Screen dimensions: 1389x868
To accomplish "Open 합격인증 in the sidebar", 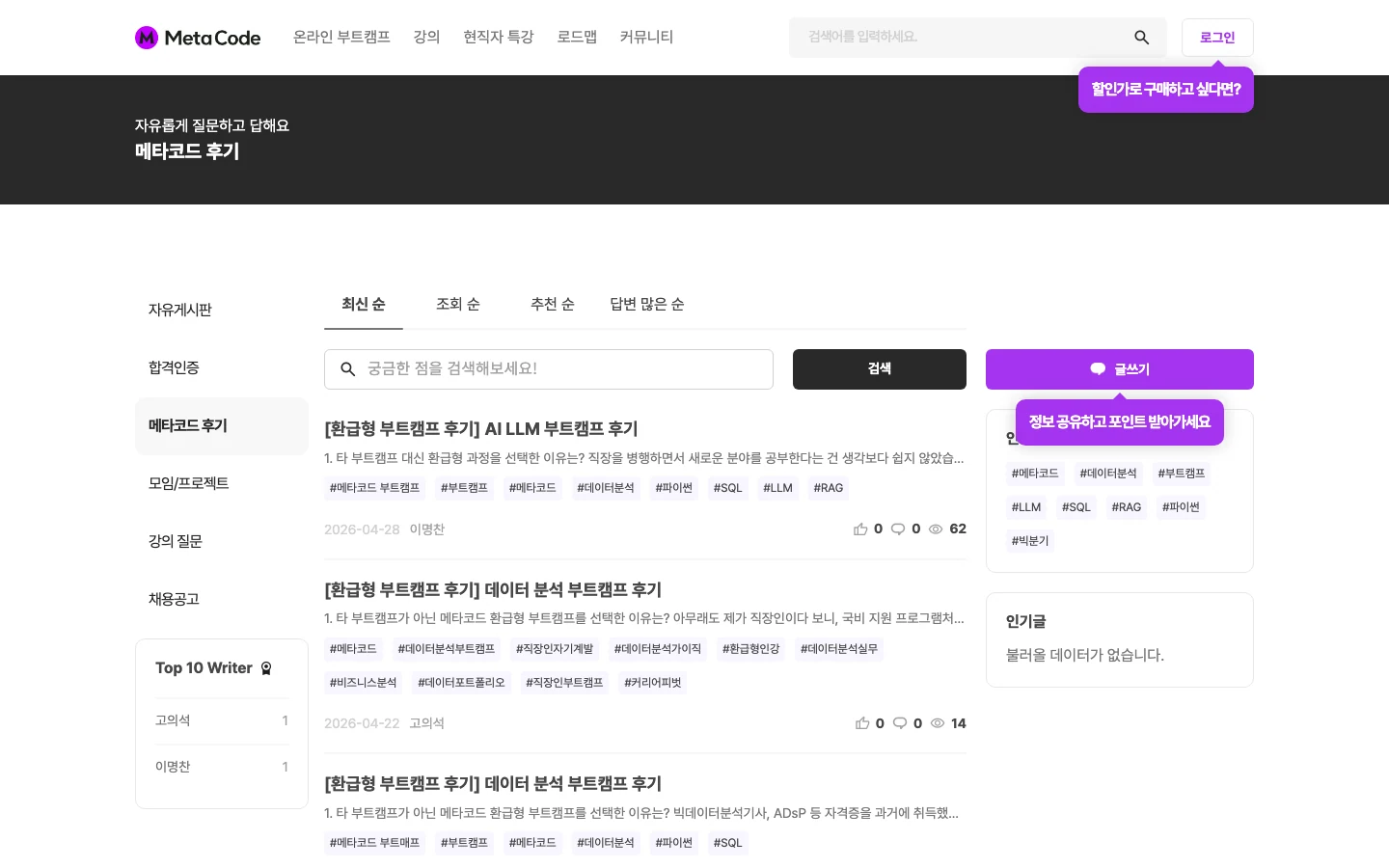I will [x=222, y=368].
